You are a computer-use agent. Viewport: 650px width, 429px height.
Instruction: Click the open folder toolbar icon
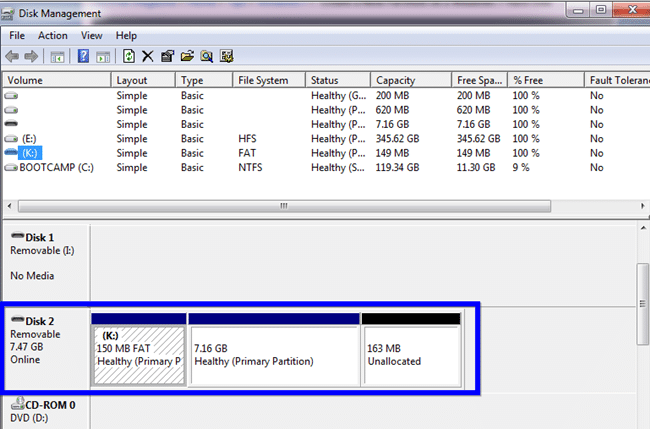click(x=187, y=56)
